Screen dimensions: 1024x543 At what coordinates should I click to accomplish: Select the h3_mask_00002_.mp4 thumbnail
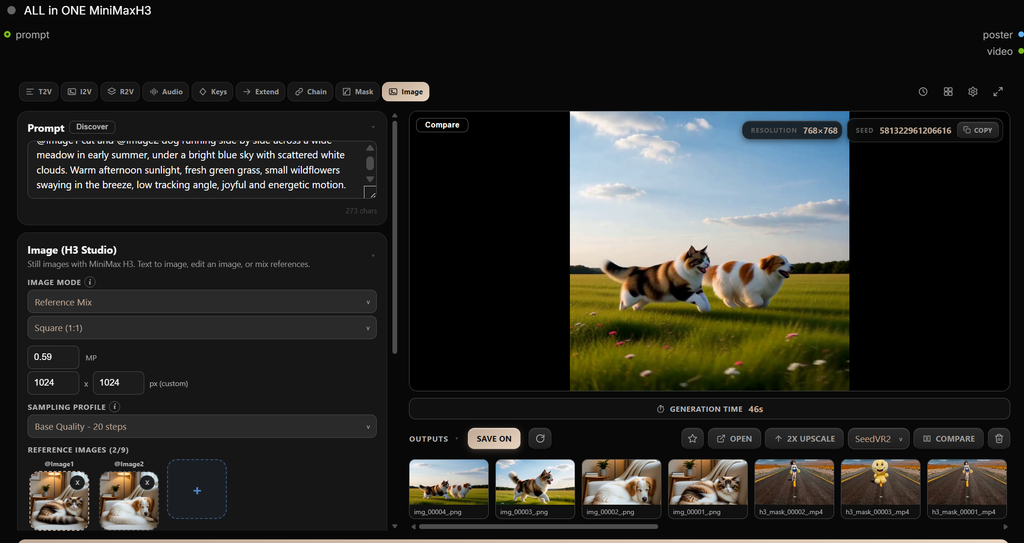[x=794, y=488]
